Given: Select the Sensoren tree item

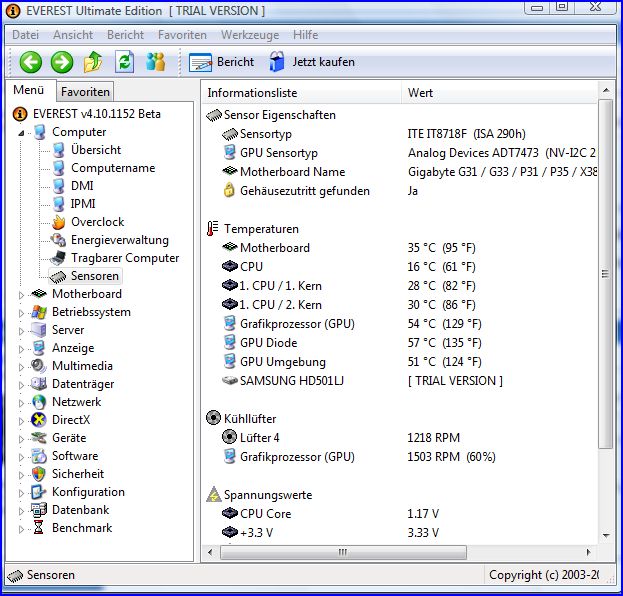Looking at the screenshot, I should point(95,276).
